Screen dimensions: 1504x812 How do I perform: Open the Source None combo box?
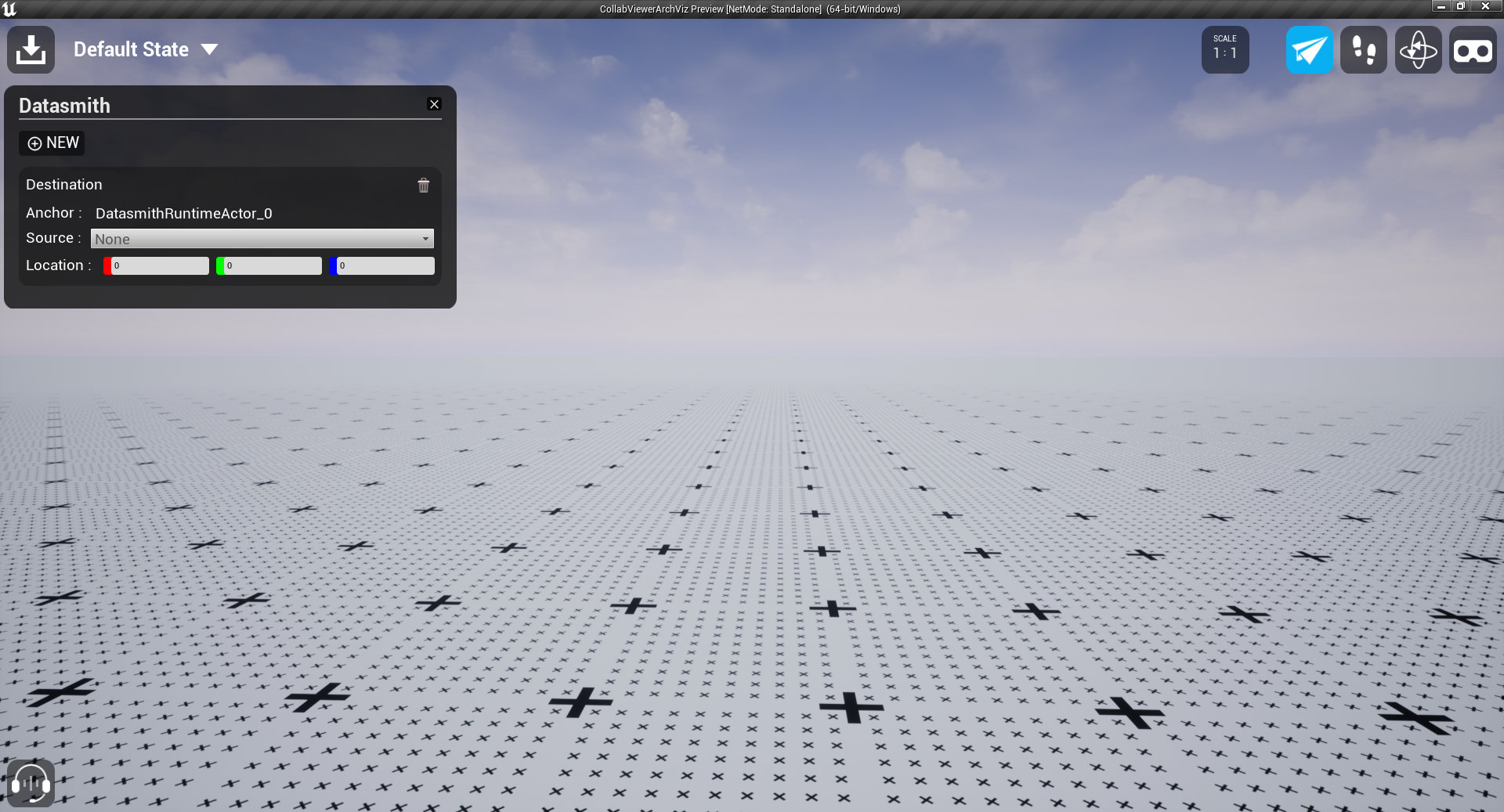[262, 239]
